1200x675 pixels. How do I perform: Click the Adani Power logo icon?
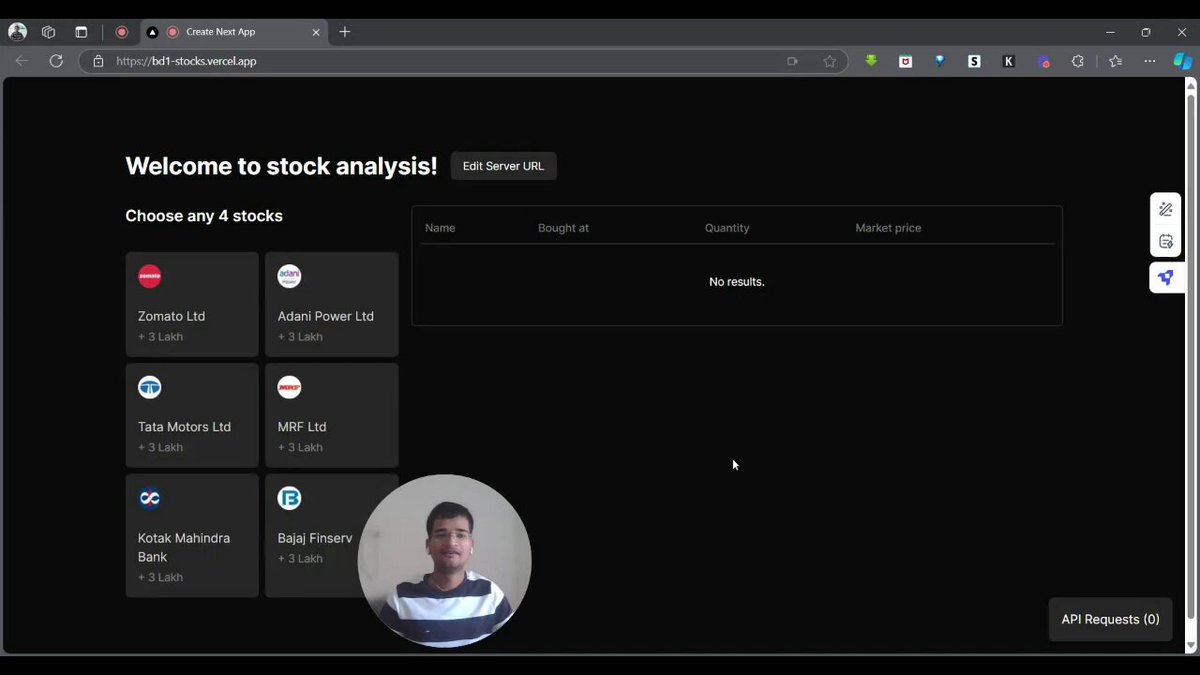[x=289, y=276]
